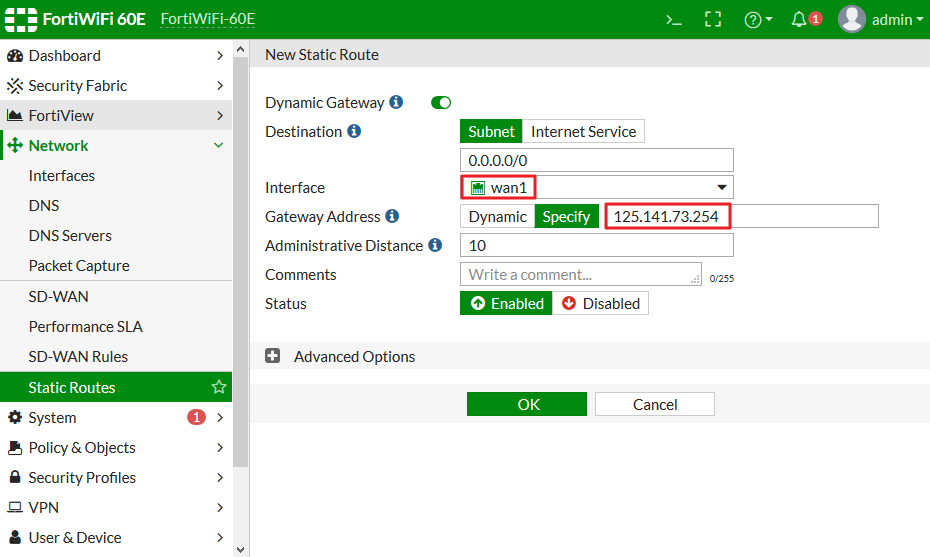Click the Cancel button

(x=655, y=404)
